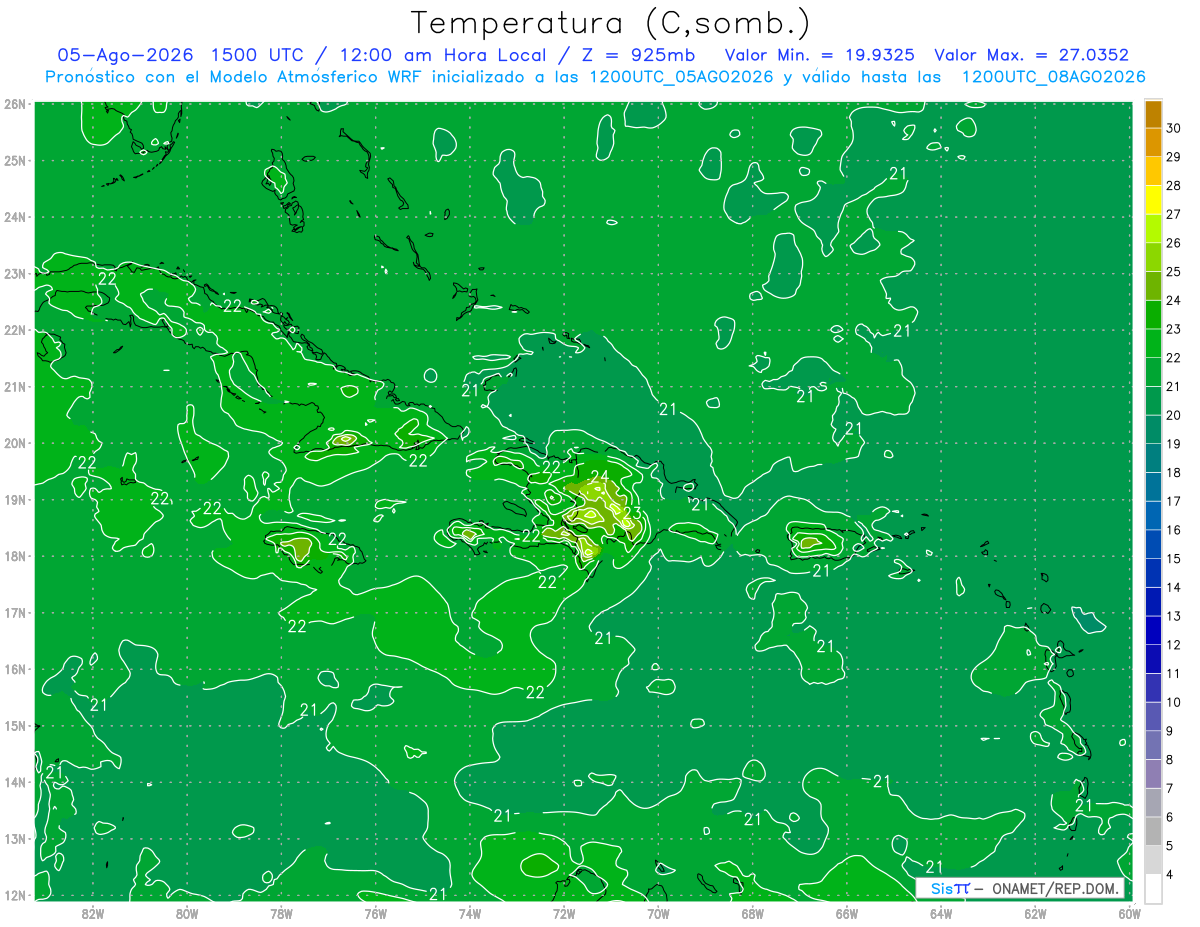Image resolution: width=1200 pixels, height=927 pixels.
Task: Click legend value label '27'
Action: (1173, 214)
